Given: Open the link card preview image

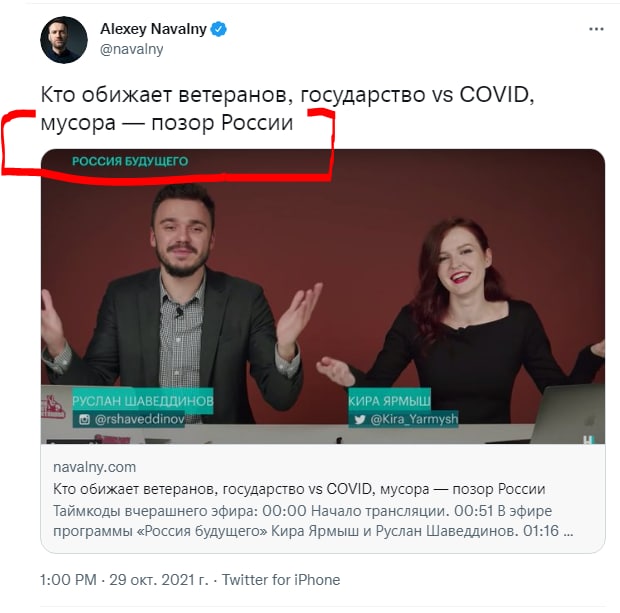Looking at the screenshot, I should click(x=323, y=296).
